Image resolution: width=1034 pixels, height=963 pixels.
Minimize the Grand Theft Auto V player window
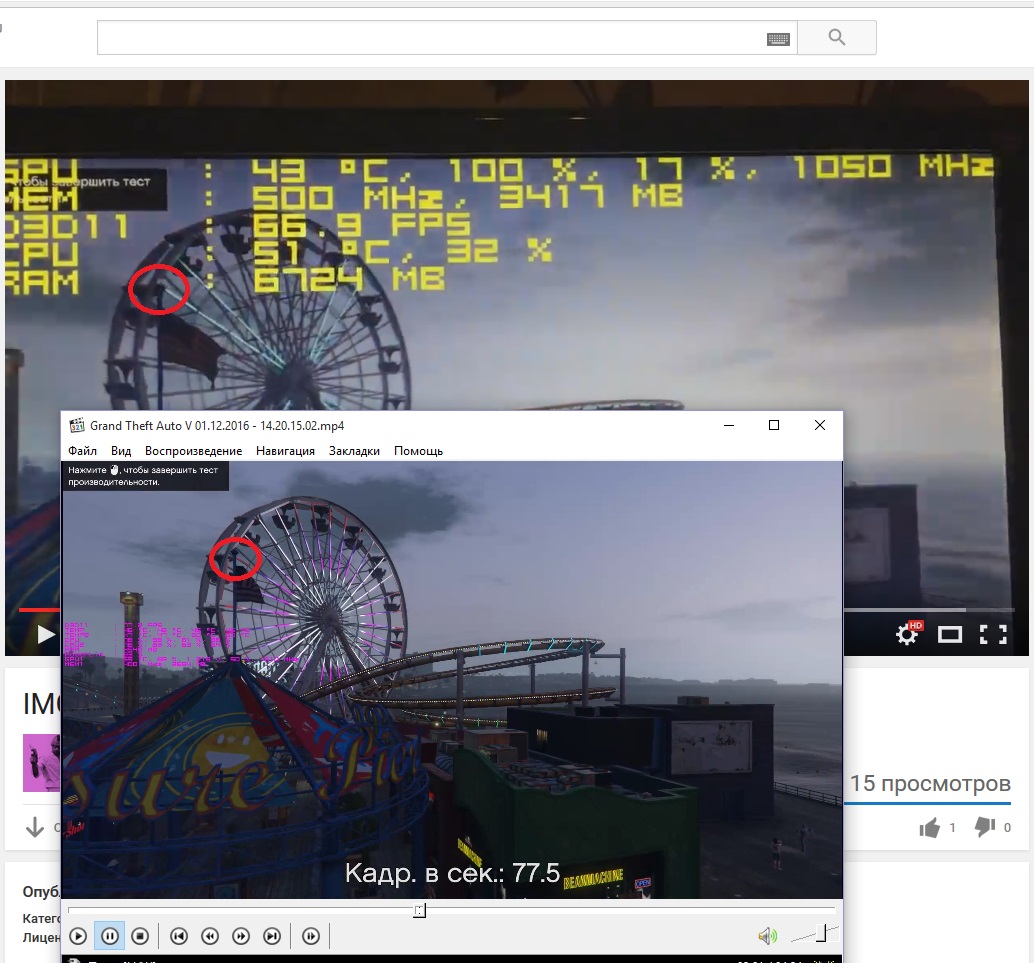click(729, 425)
